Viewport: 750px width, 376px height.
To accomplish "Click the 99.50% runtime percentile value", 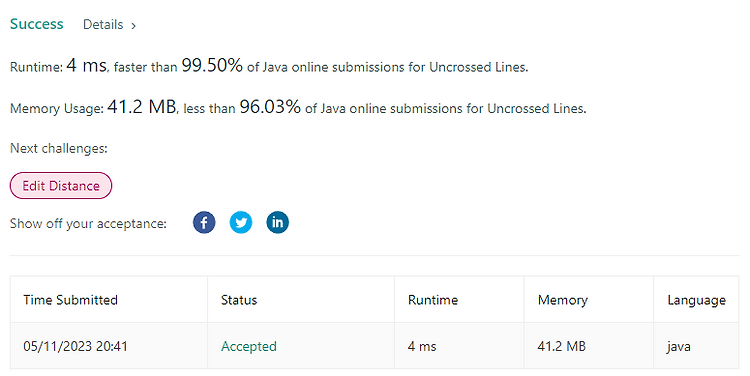I will [x=212, y=65].
